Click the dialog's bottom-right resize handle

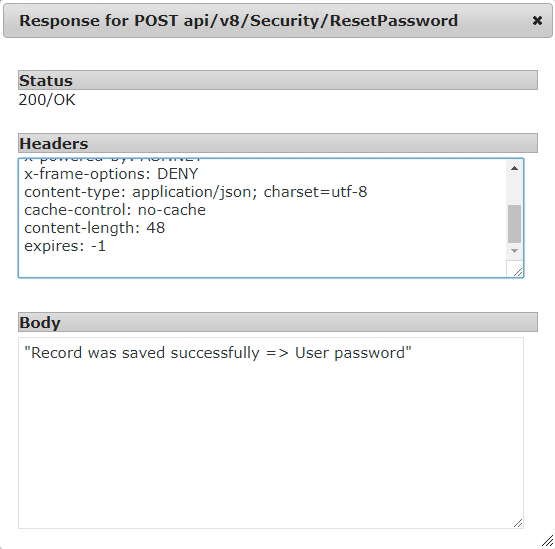[547, 541]
